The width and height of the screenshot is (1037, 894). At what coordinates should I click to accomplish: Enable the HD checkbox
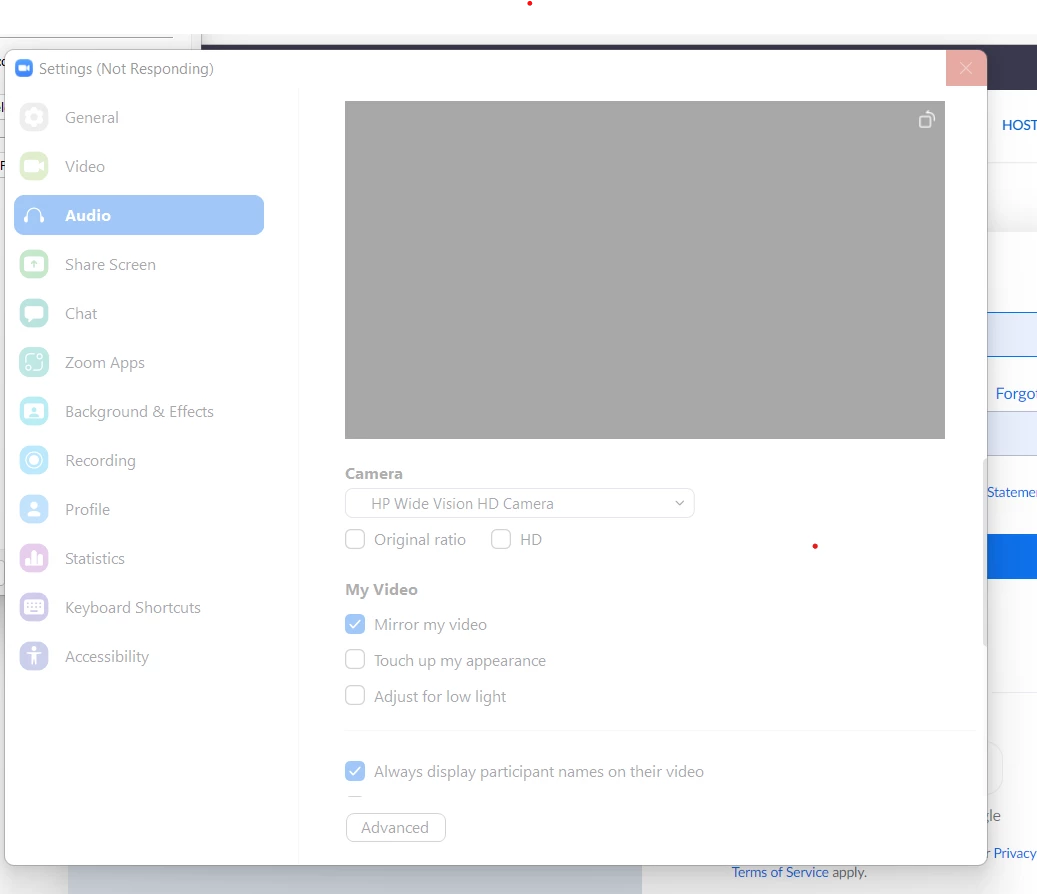click(501, 540)
